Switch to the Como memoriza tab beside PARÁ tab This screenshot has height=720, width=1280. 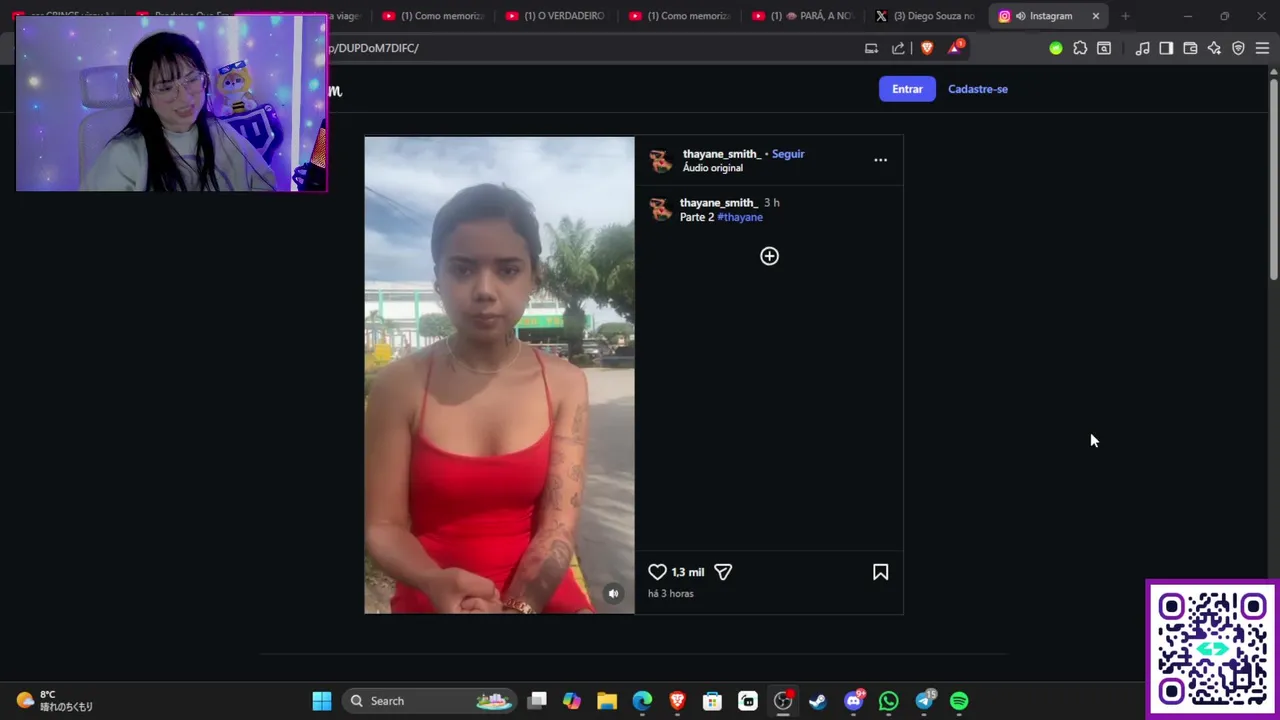pyautogui.click(x=679, y=16)
